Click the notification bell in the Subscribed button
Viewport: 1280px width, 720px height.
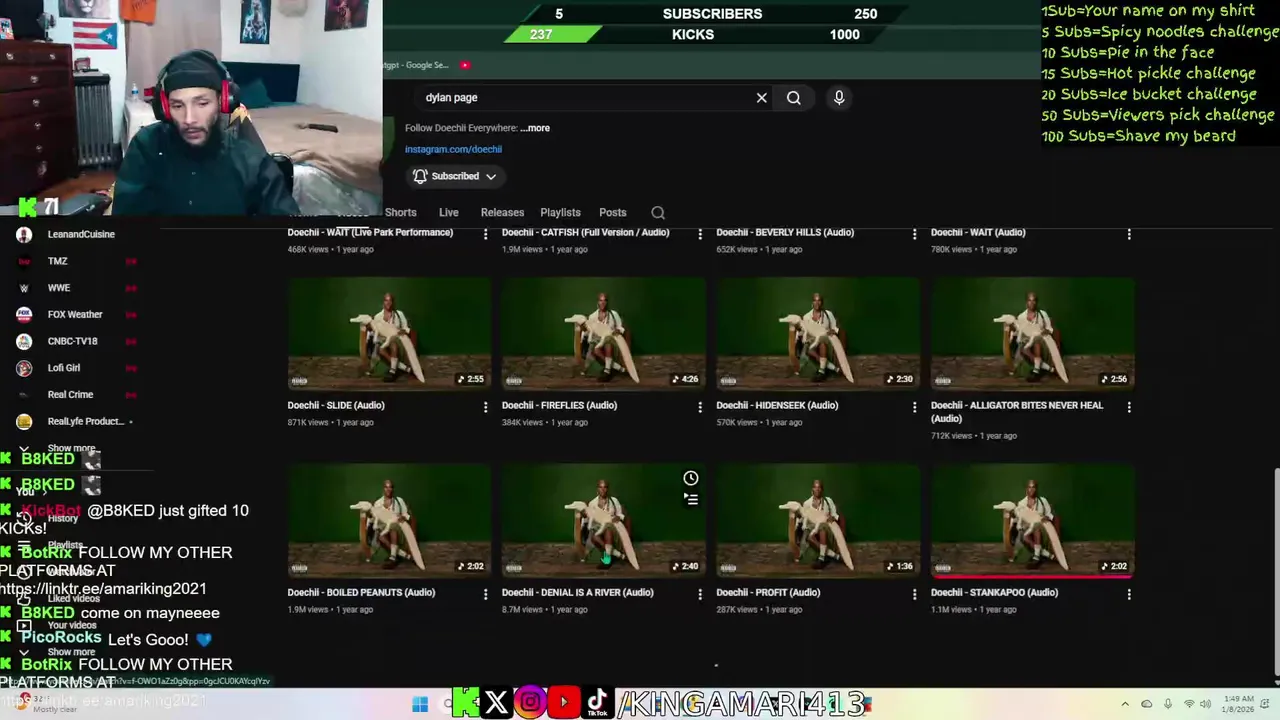420,176
